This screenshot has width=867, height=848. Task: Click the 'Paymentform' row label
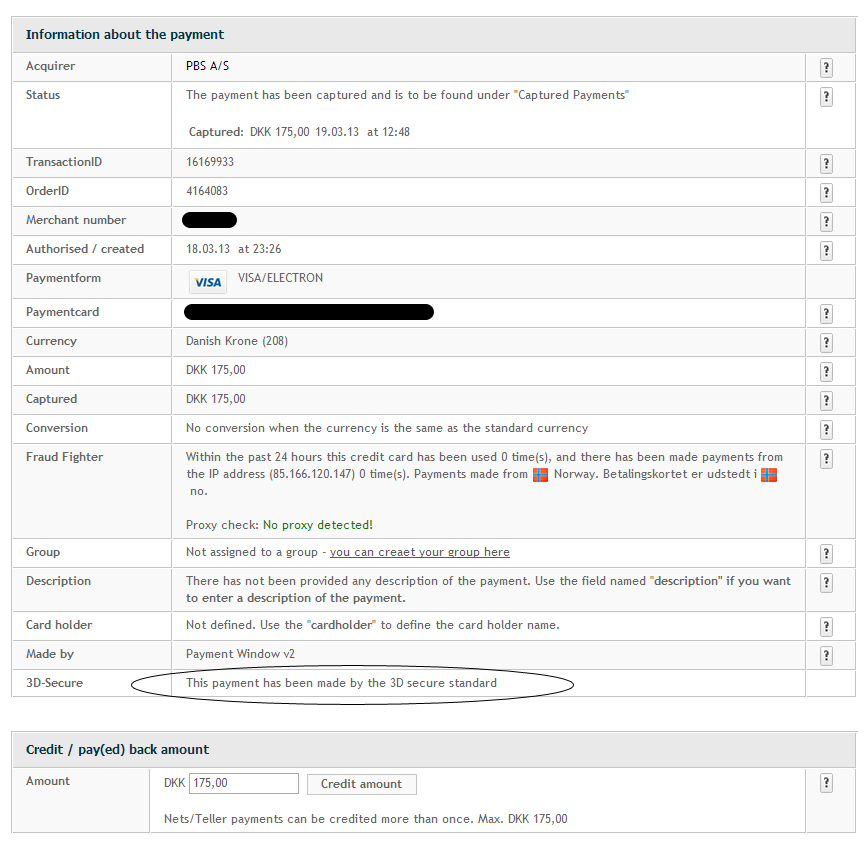(63, 278)
